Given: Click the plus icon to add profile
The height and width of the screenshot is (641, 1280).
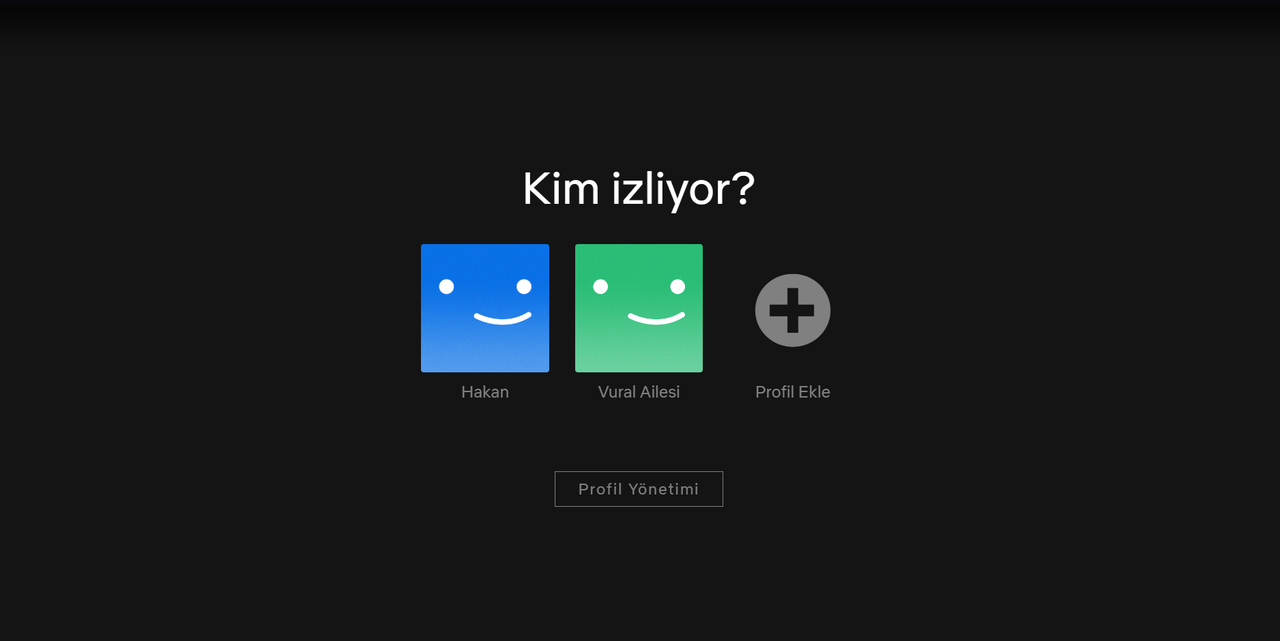Looking at the screenshot, I should (x=793, y=310).
